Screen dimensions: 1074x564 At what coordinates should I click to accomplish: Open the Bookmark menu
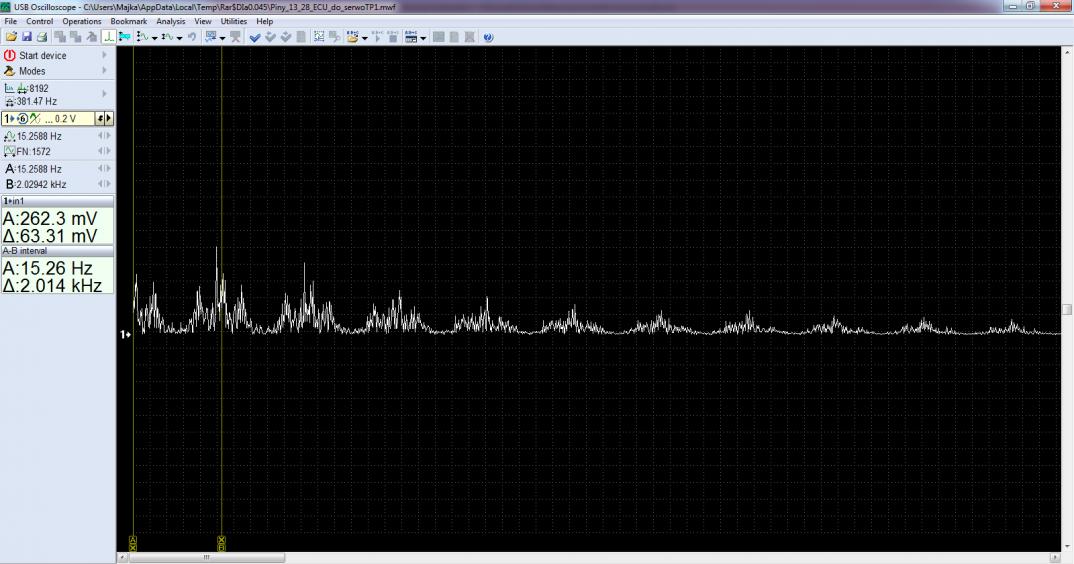coord(128,21)
